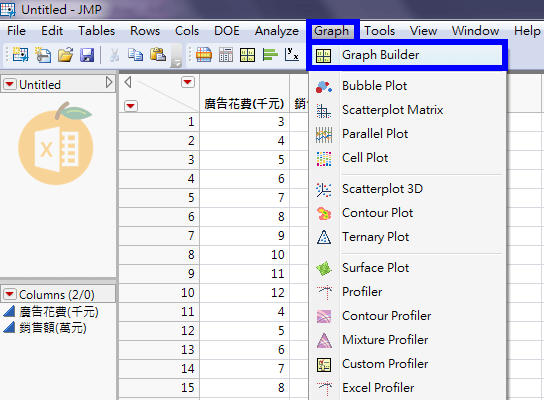Screen dimensions: 544x400
Task: Click the Contour Profiler icon
Action: click(x=324, y=316)
